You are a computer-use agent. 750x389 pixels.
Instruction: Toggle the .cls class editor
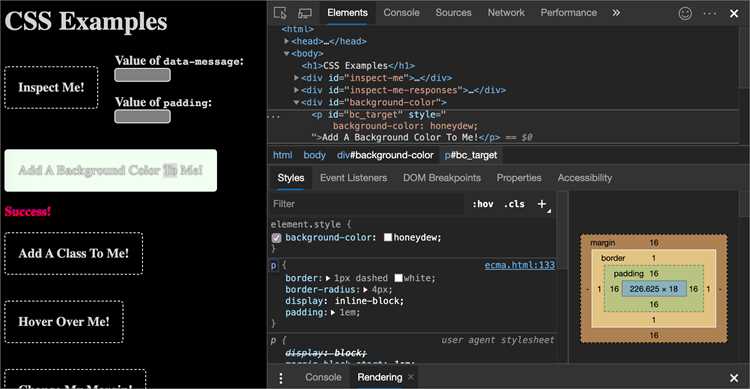pyautogui.click(x=514, y=204)
